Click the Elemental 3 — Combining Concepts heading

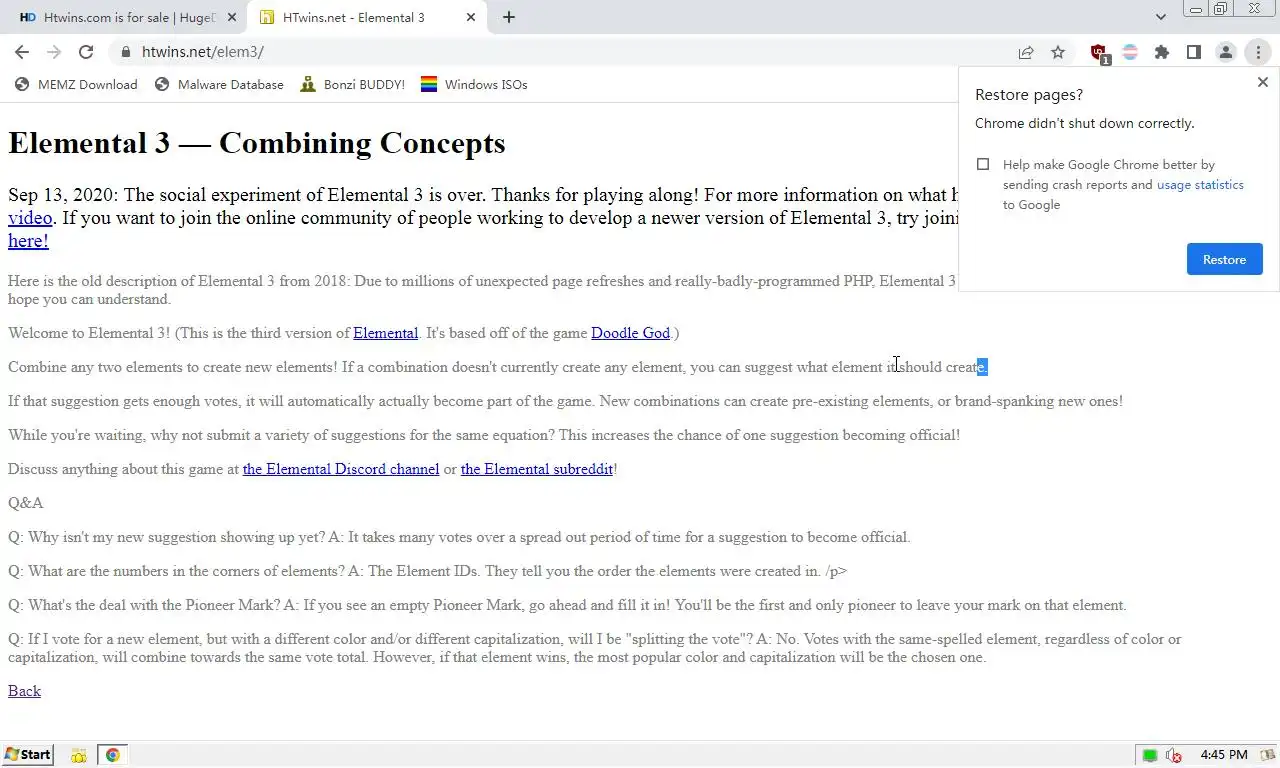click(x=257, y=143)
